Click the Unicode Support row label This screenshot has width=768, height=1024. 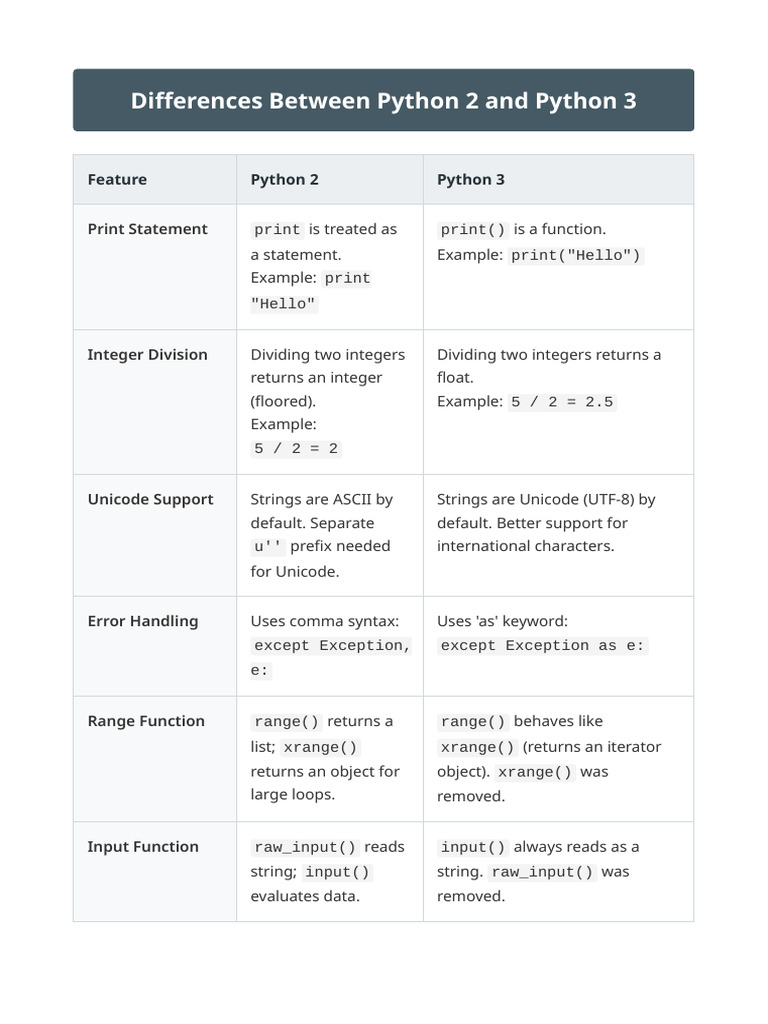click(x=150, y=500)
